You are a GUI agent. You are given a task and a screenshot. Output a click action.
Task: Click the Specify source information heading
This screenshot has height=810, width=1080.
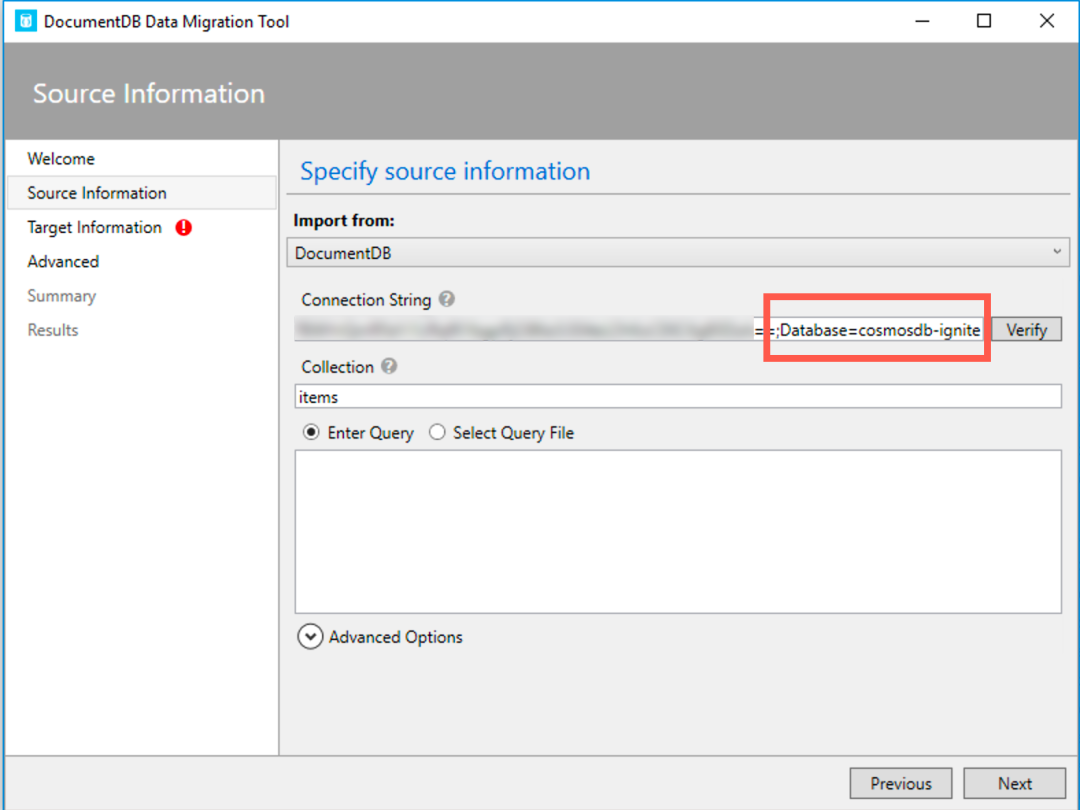pos(445,171)
